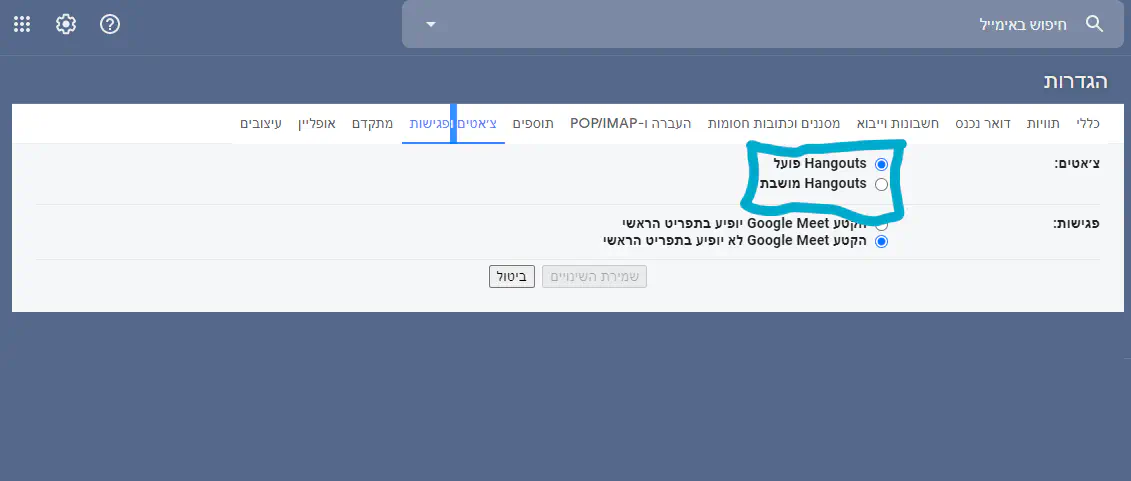Switch to the כללי tab
The height and width of the screenshot is (481, 1131).
(x=1088, y=123)
